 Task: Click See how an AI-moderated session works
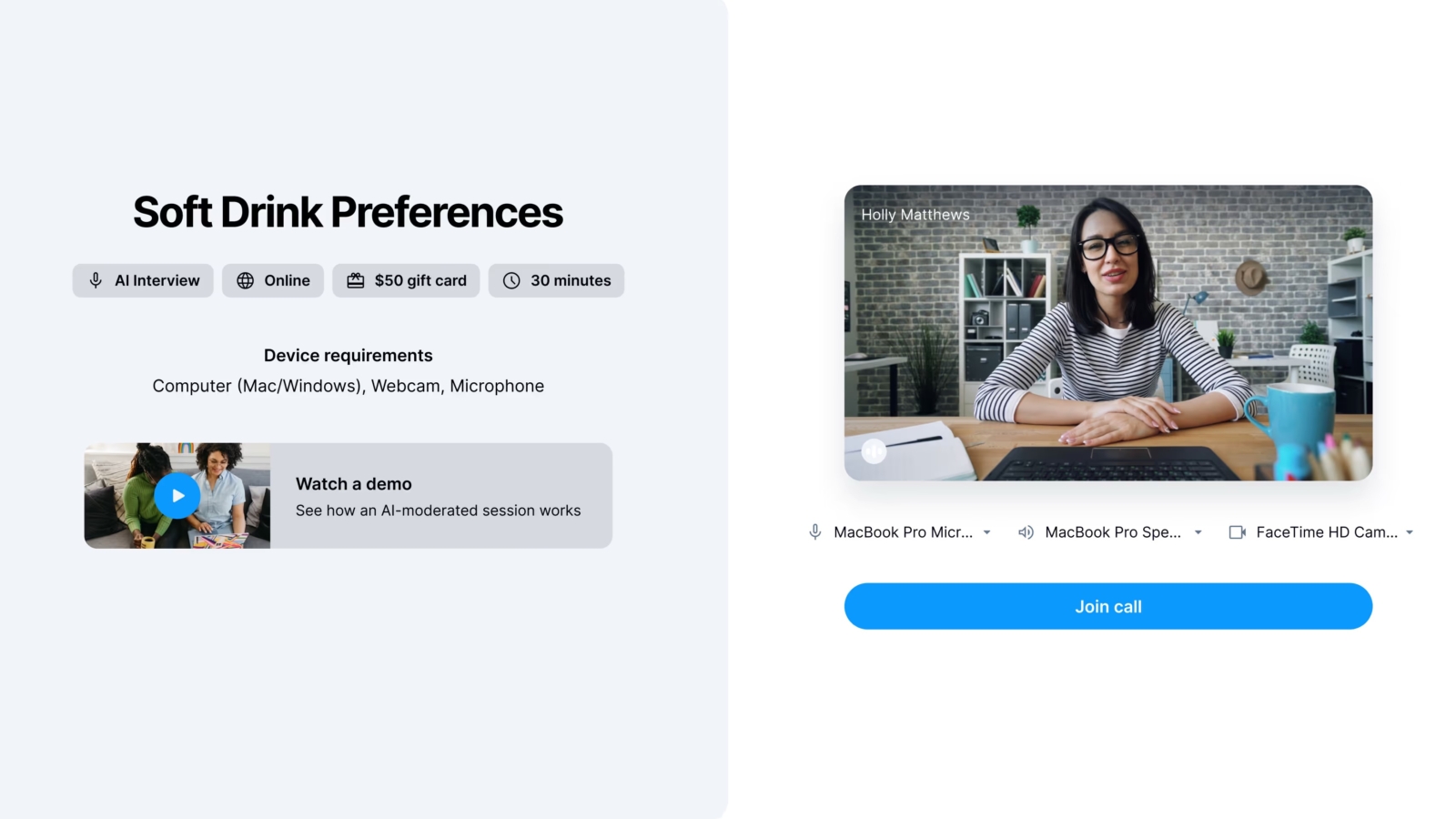pos(438,511)
